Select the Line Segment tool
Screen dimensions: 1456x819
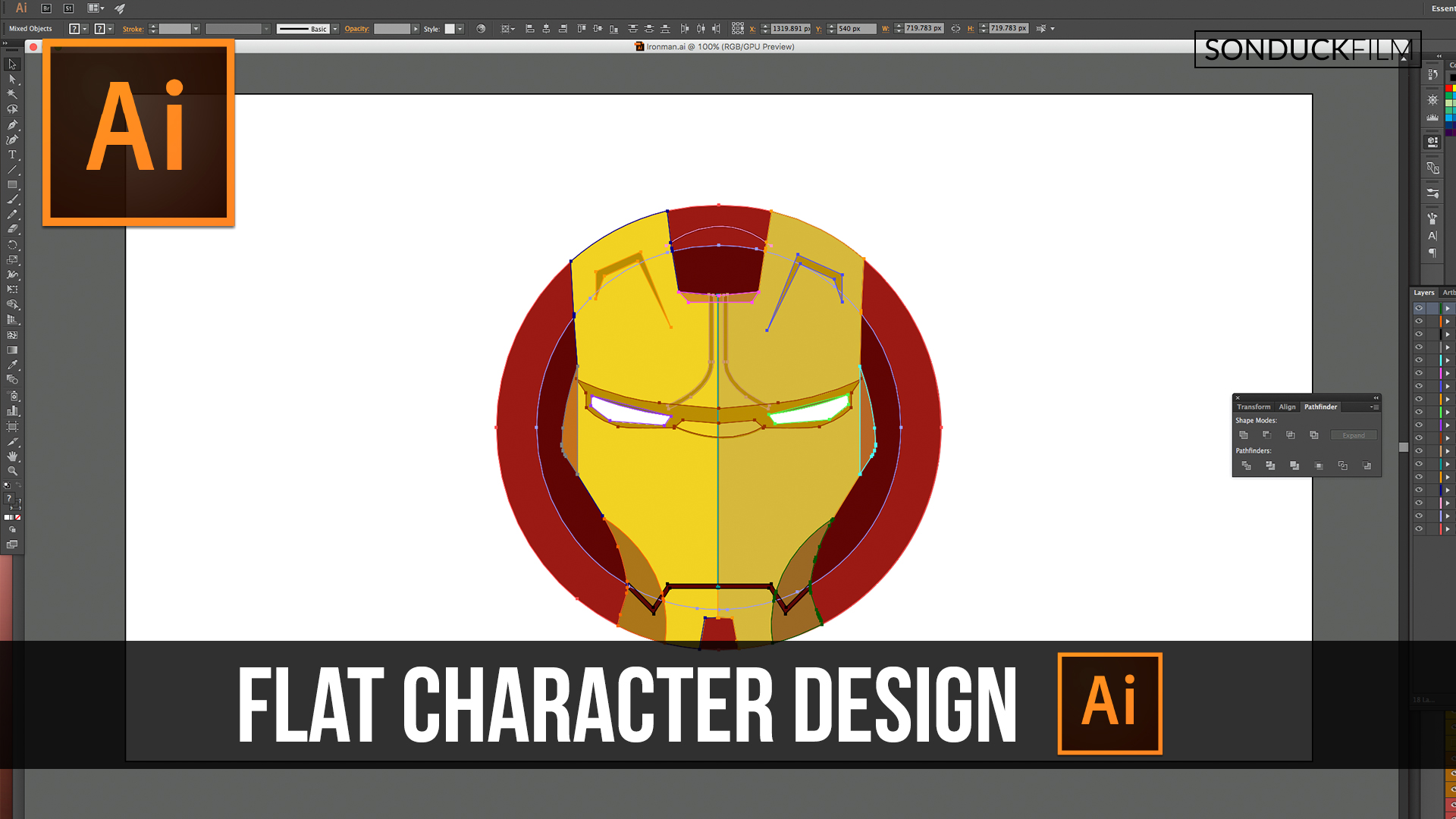tap(12, 170)
